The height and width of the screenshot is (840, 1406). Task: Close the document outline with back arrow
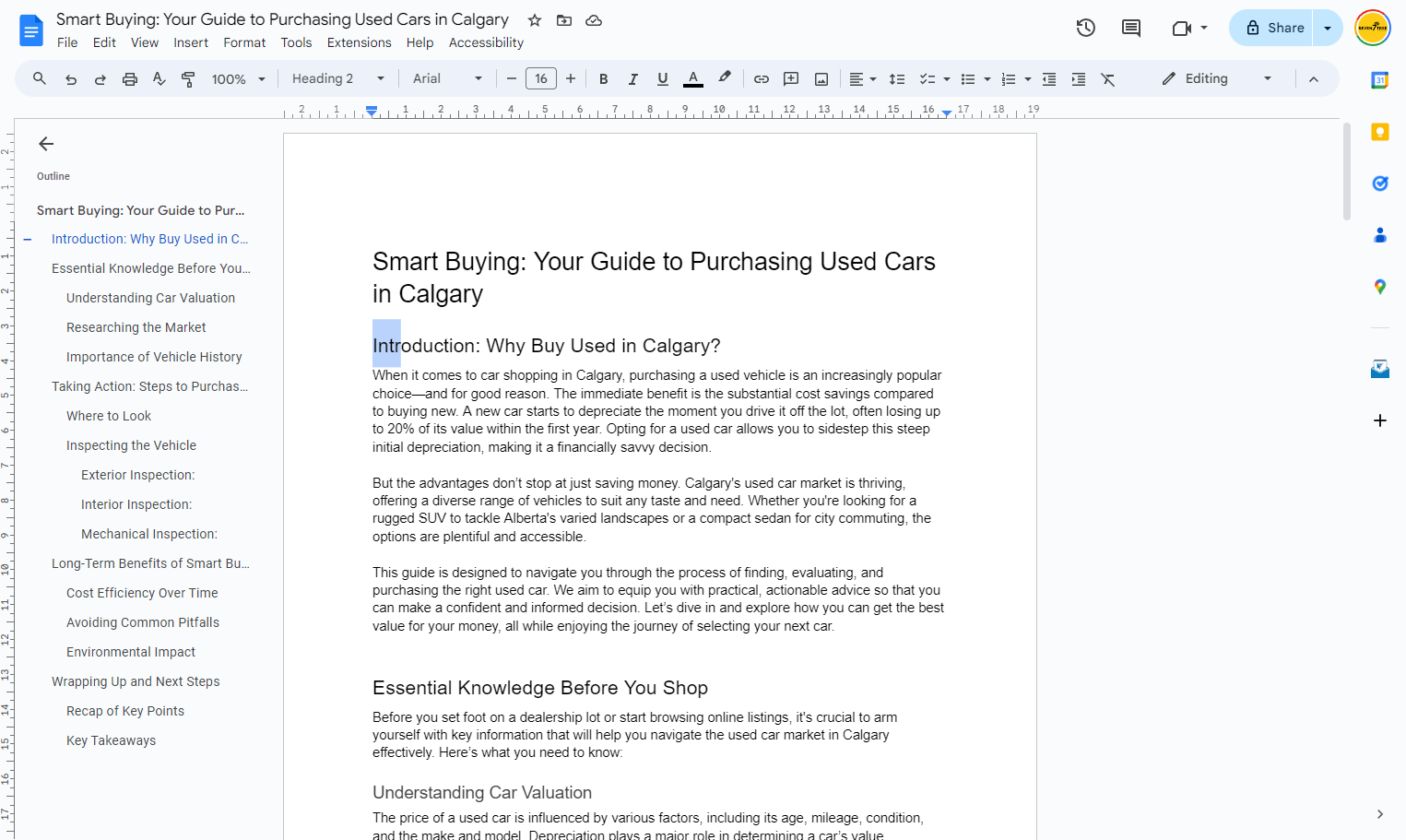pos(46,144)
